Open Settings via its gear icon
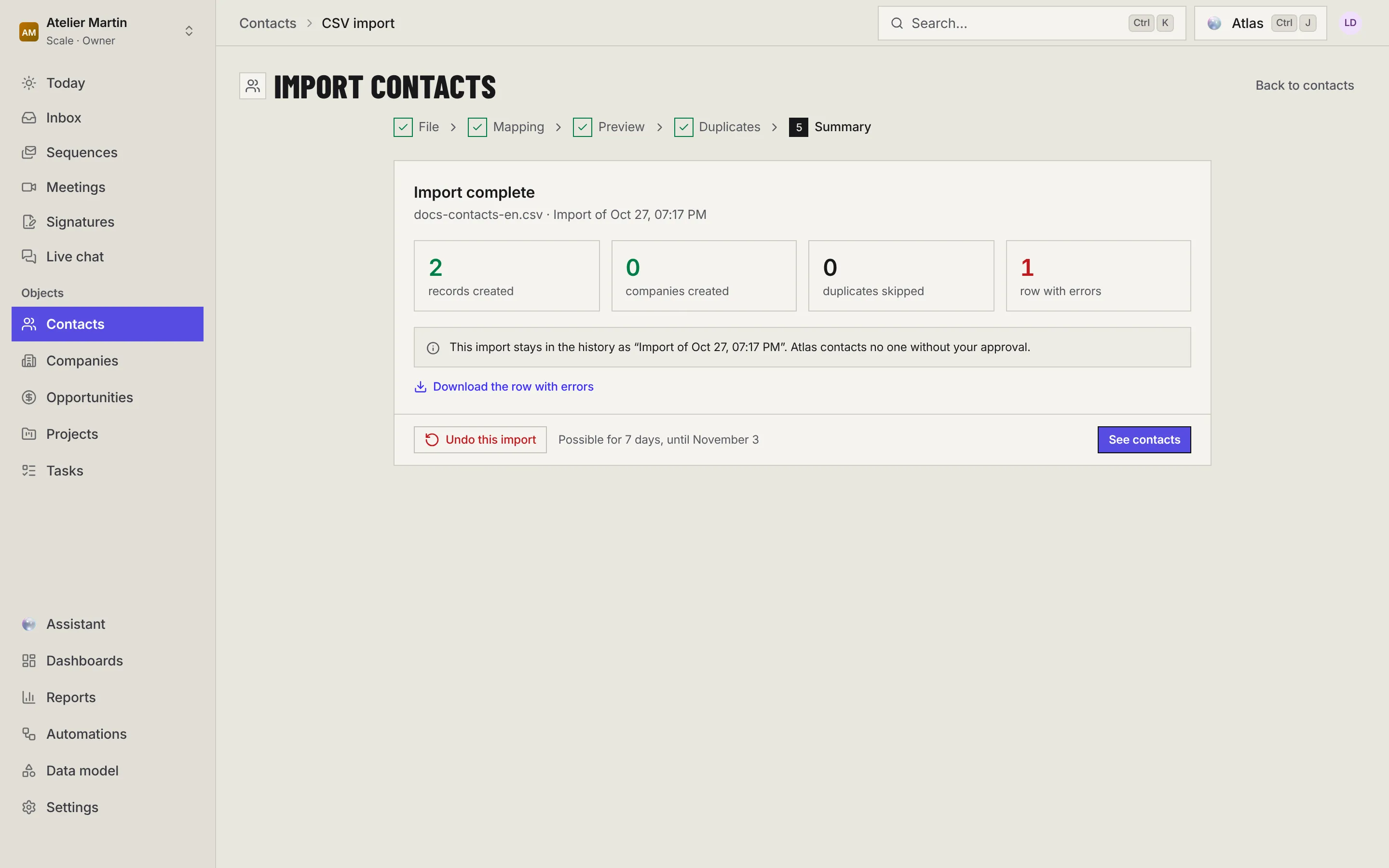Viewport: 1389px width, 868px height. 29,808
